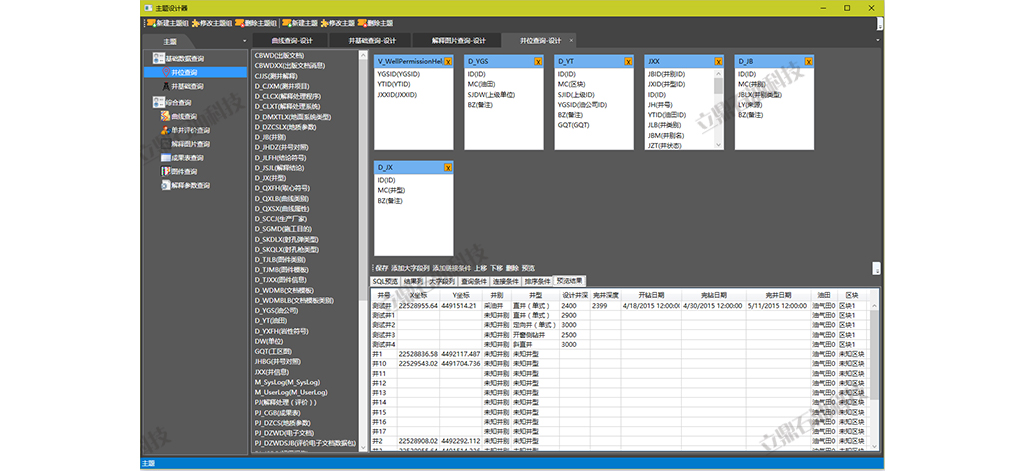Viewport: 1024px width, 471px height.
Task: Close the V_WellPermissionHel table box
Action: (448, 61)
